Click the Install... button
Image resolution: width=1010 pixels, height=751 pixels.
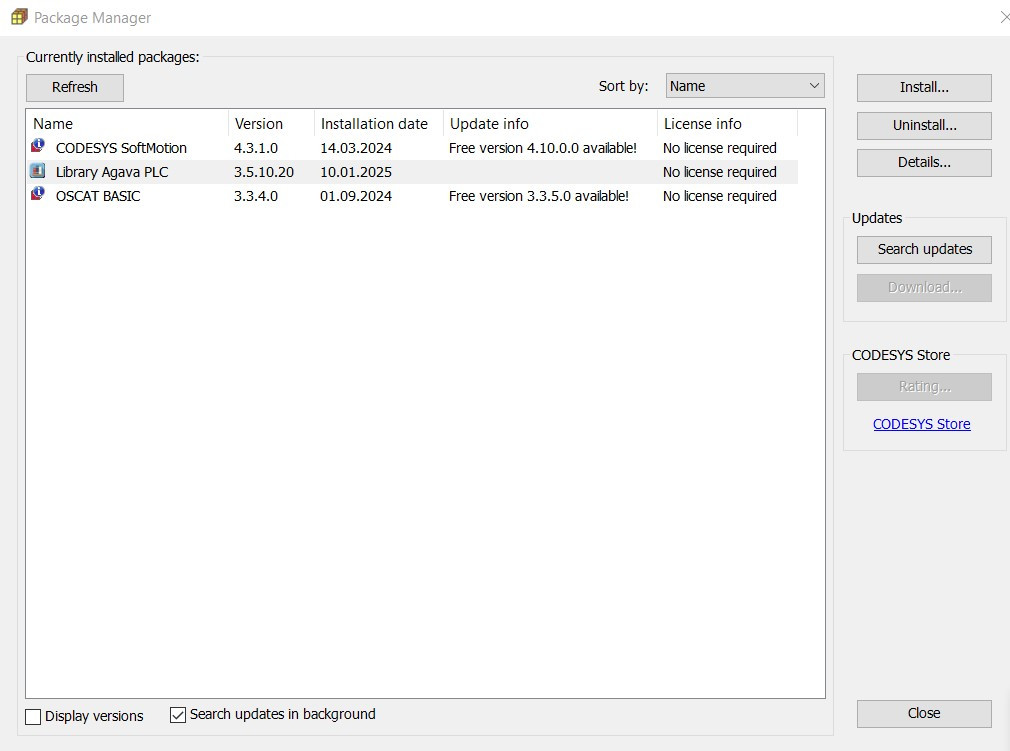point(924,87)
